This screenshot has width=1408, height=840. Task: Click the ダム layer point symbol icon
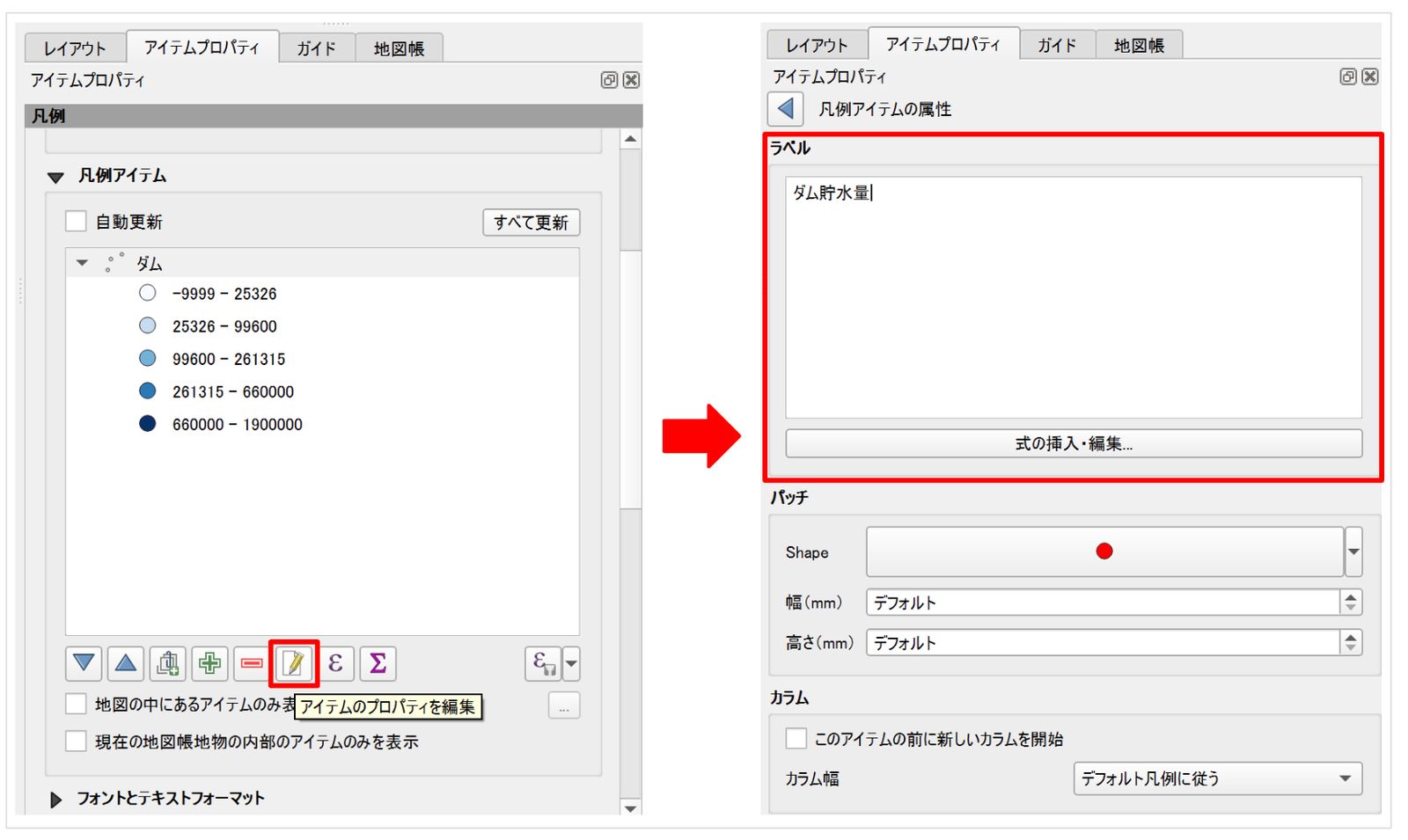[x=114, y=263]
